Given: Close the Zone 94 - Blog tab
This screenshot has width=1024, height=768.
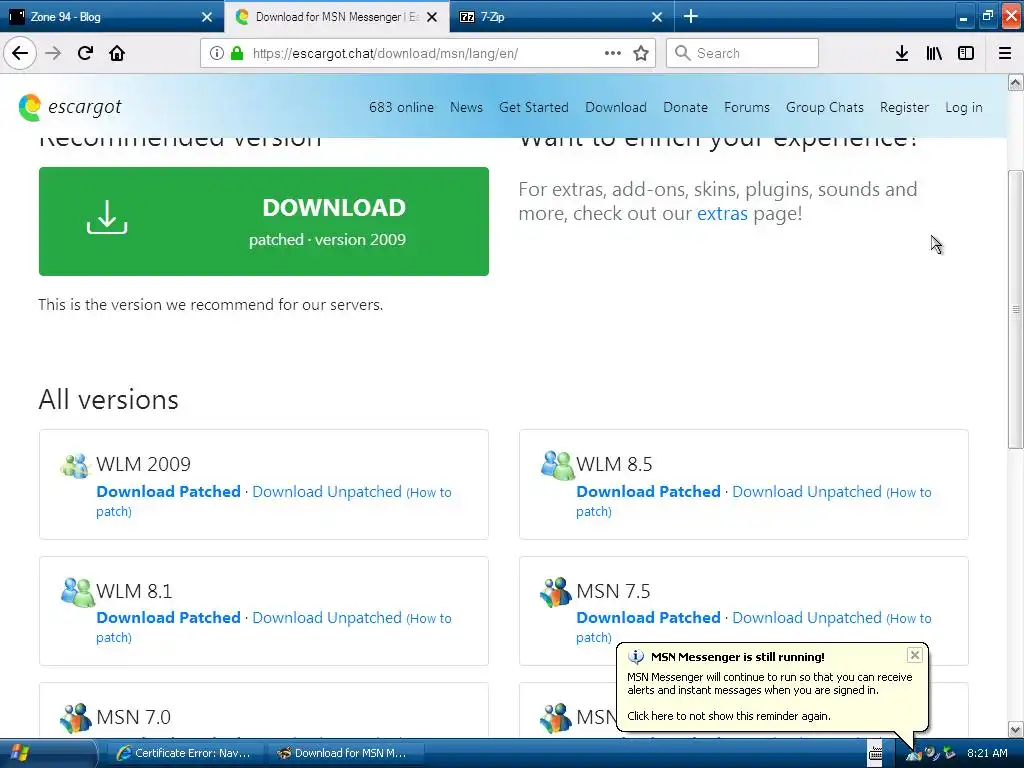Looking at the screenshot, I should coord(206,17).
